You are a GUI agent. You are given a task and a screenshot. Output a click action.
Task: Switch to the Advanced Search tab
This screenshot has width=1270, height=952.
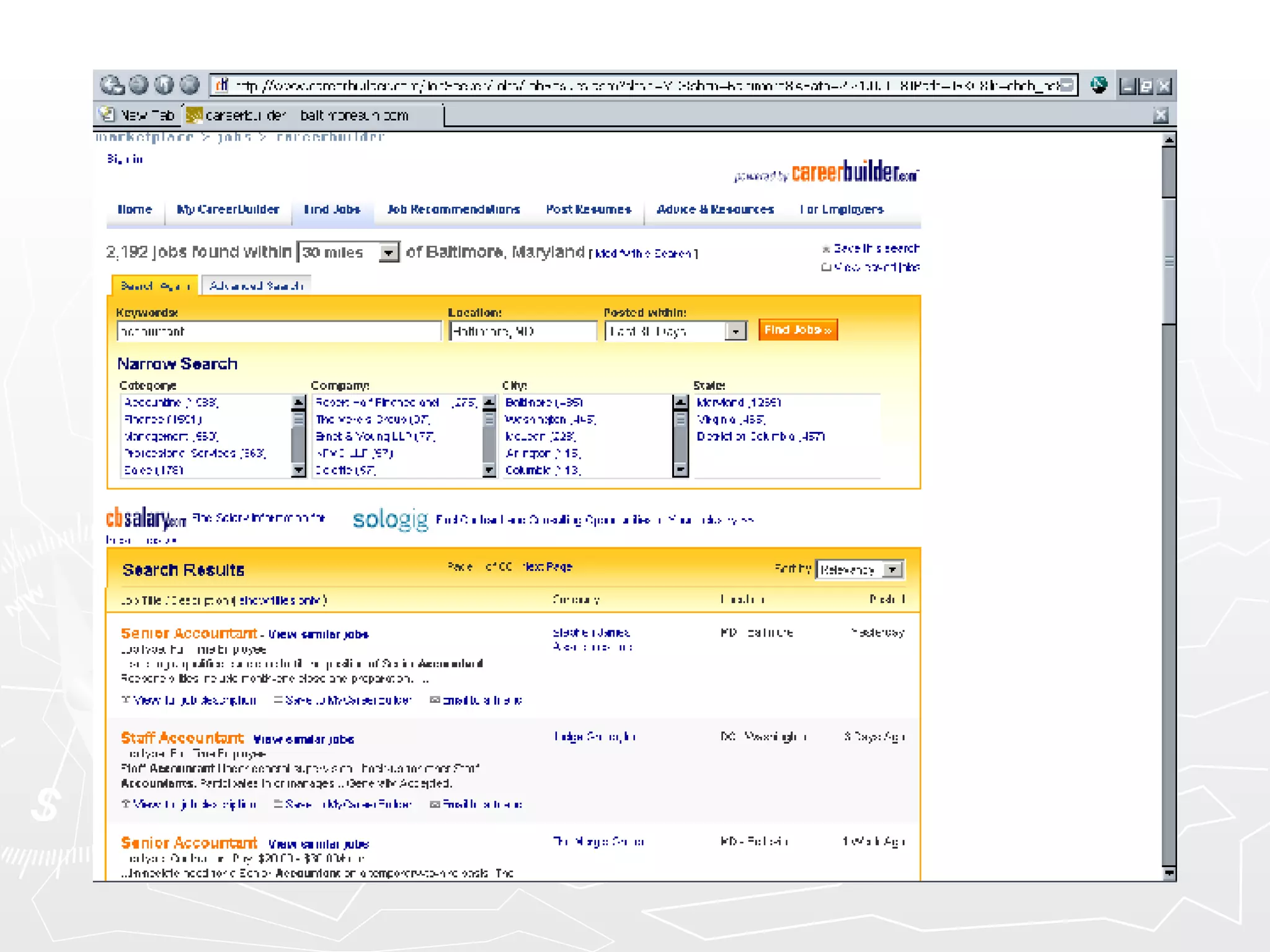(256, 286)
